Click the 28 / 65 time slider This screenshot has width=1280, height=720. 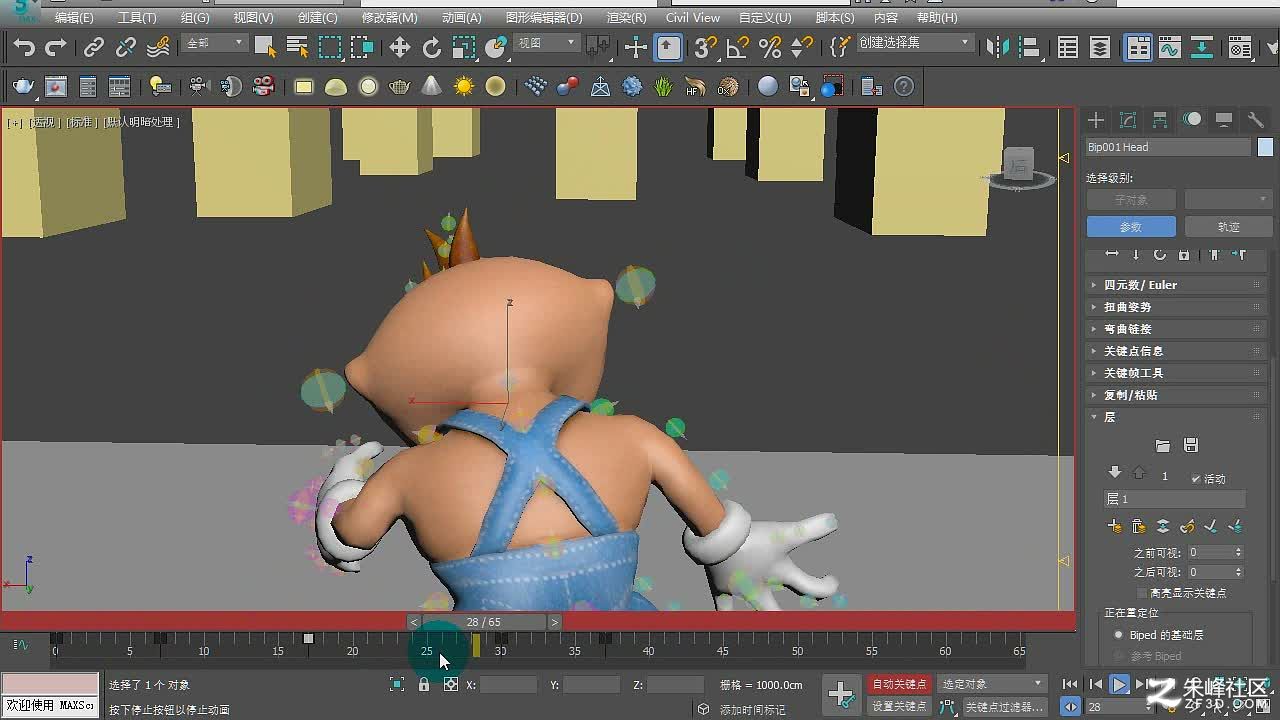[x=484, y=622]
